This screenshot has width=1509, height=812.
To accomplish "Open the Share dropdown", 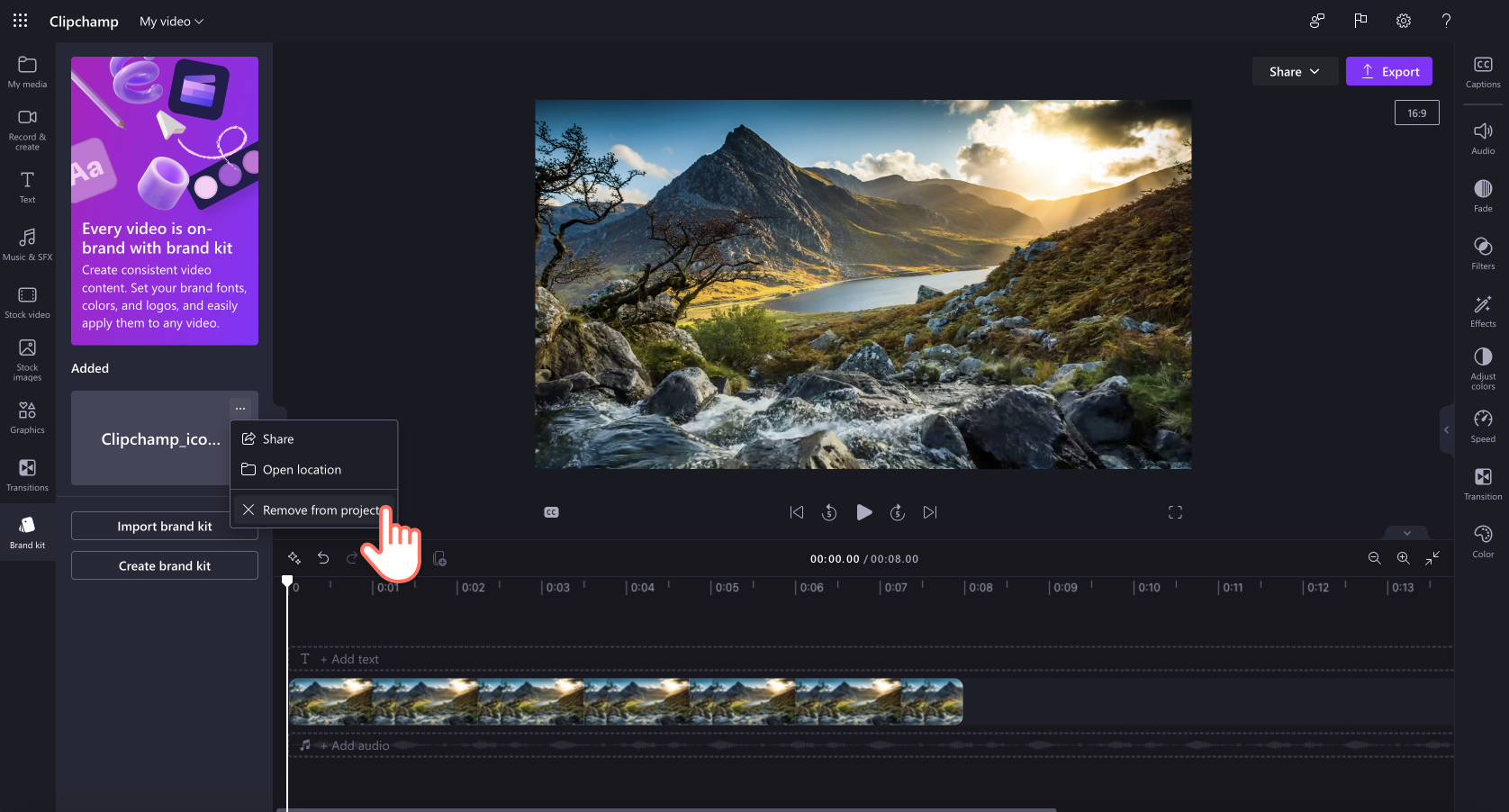I will [1295, 71].
